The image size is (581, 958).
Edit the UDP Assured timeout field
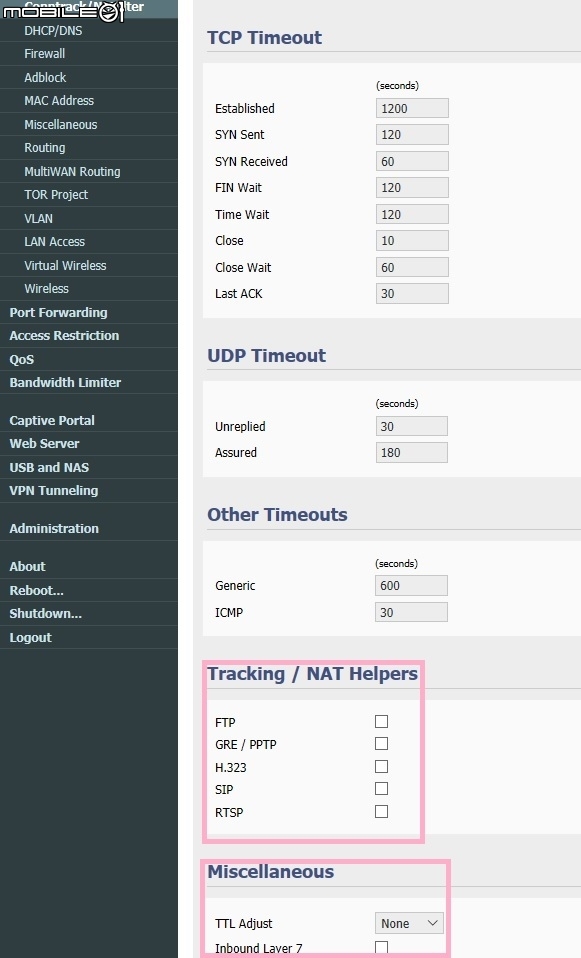coord(412,453)
